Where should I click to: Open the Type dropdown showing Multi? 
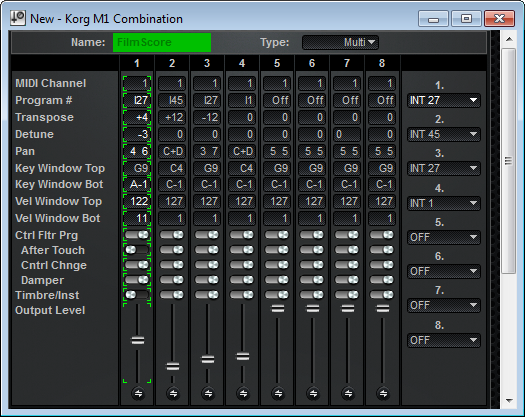[340, 43]
